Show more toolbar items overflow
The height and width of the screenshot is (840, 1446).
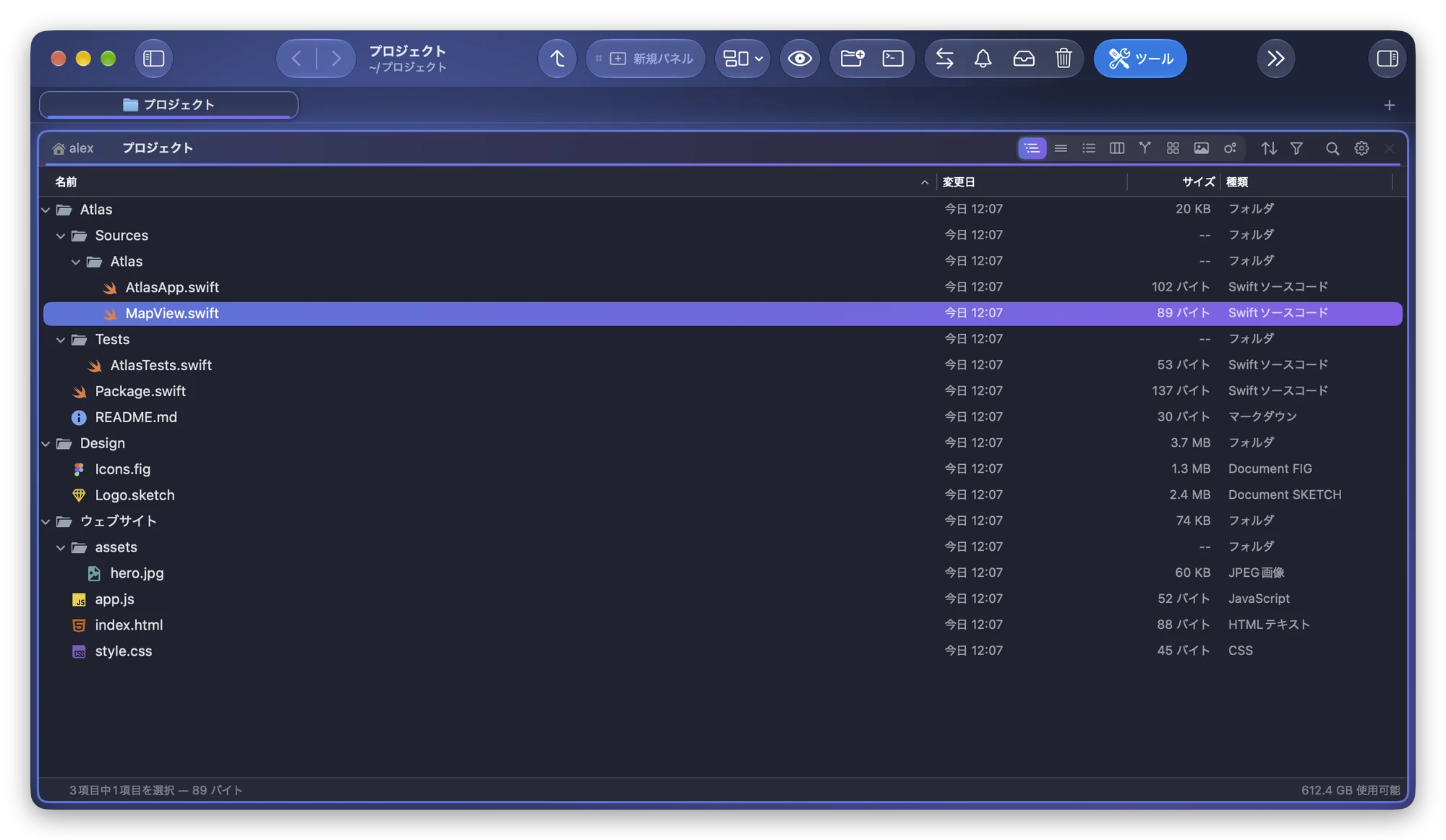[x=1275, y=59]
